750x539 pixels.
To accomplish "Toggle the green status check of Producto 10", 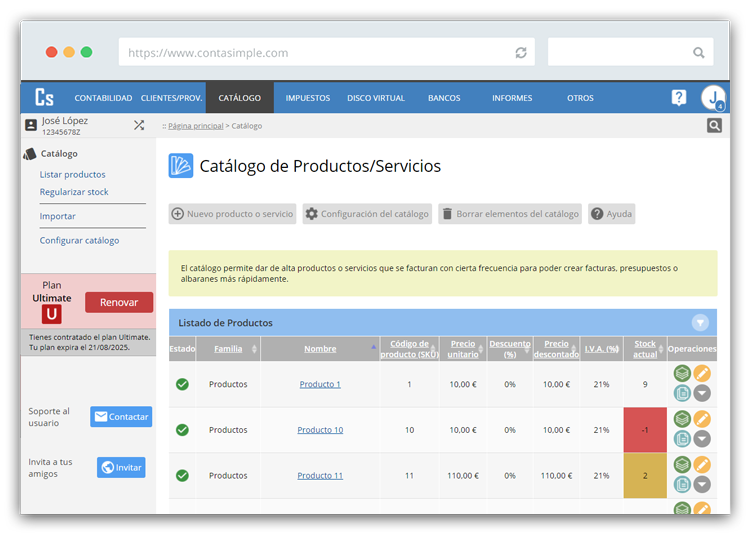I will coord(182,430).
